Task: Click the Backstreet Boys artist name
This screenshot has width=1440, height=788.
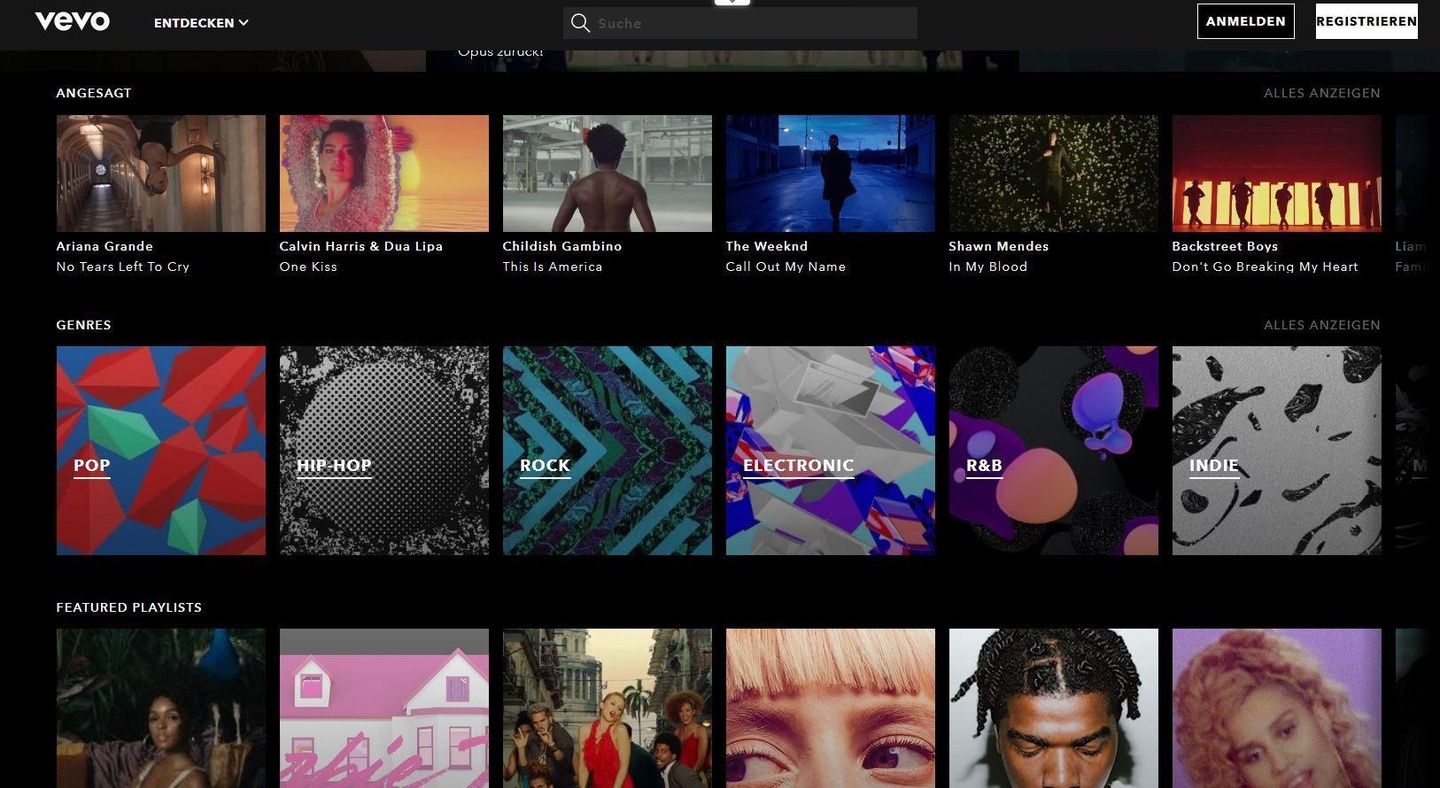Action: 1225,246
